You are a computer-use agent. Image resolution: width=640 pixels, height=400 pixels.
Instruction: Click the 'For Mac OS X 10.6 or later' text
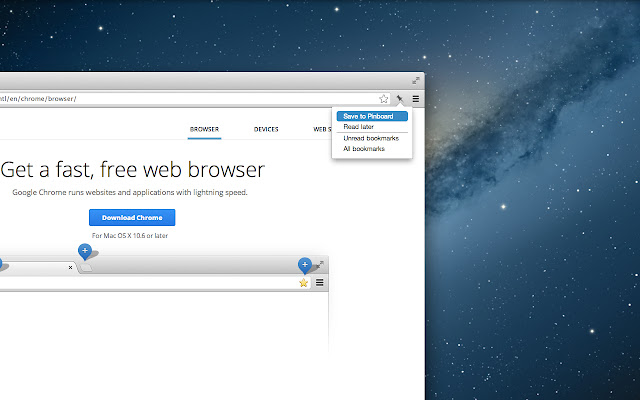click(x=130, y=236)
